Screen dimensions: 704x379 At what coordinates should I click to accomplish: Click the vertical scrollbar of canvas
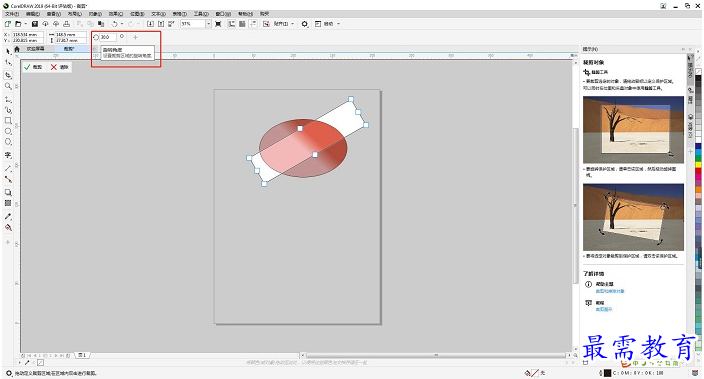coord(575,206)
